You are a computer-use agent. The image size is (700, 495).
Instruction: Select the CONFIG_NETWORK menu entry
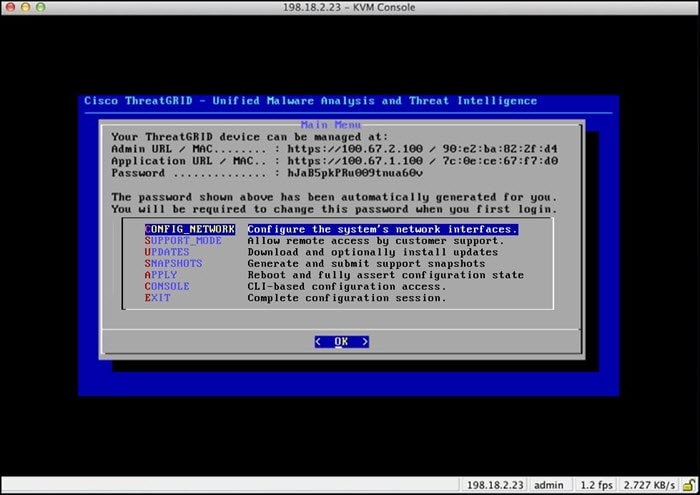coord(190,229)
